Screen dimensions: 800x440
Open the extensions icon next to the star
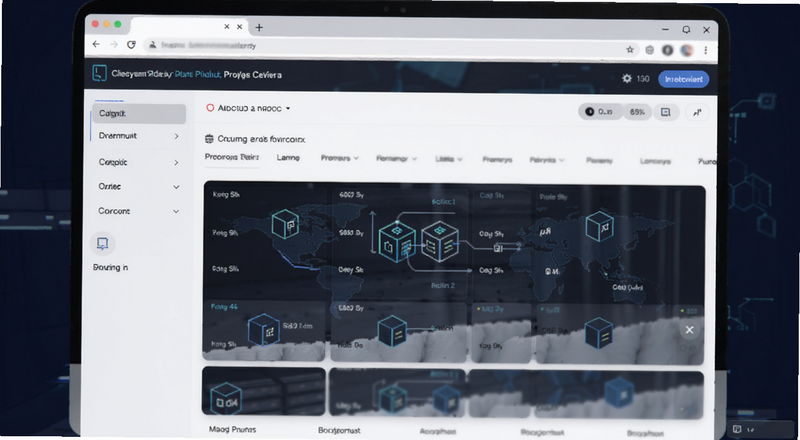[x=649, y=50]
